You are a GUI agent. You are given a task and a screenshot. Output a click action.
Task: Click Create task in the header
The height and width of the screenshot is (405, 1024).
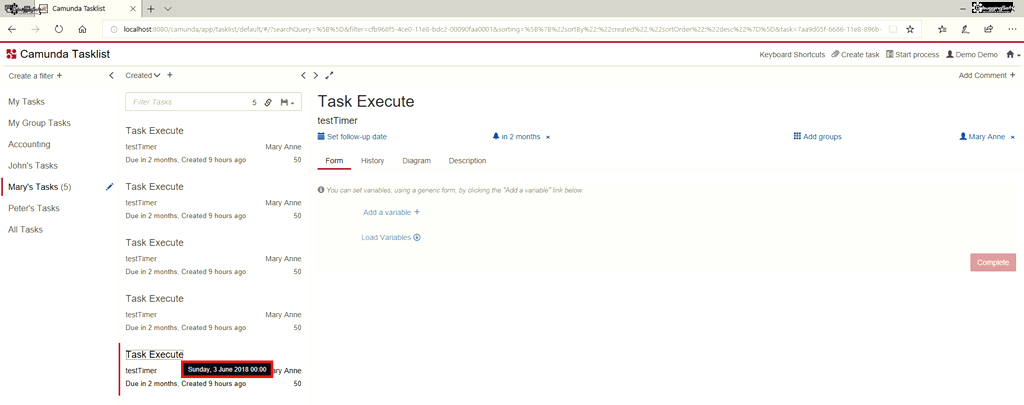tap(855, 55)
